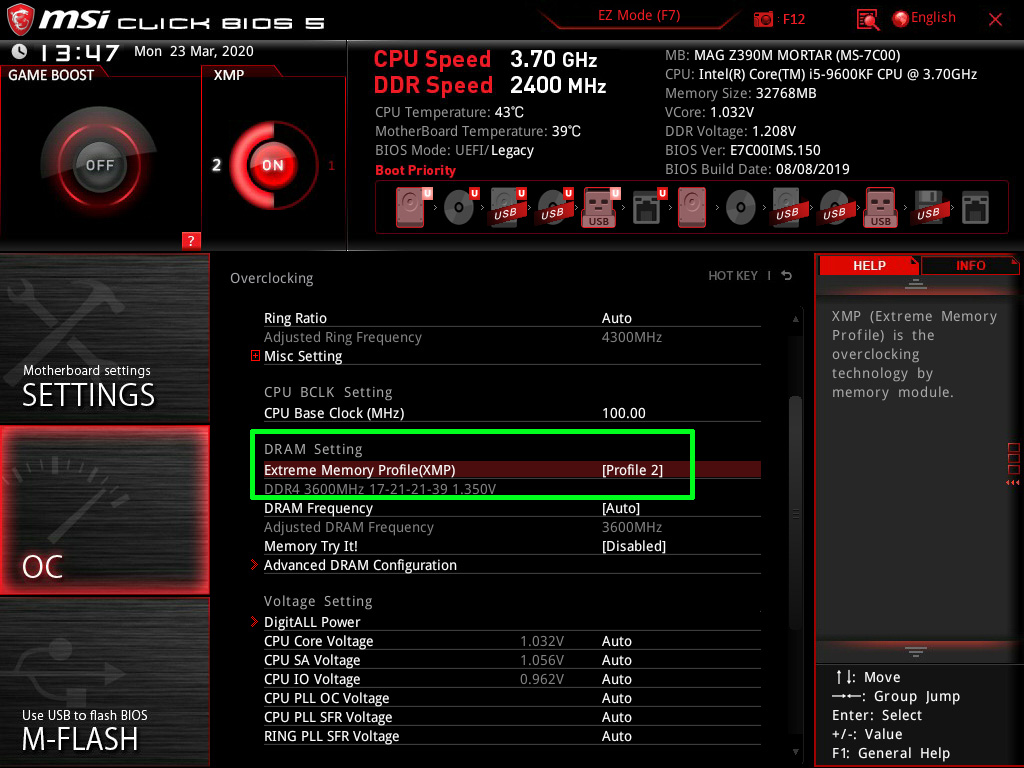
Task: Click the Boot Priority label
Action: [x=415, y=170]
